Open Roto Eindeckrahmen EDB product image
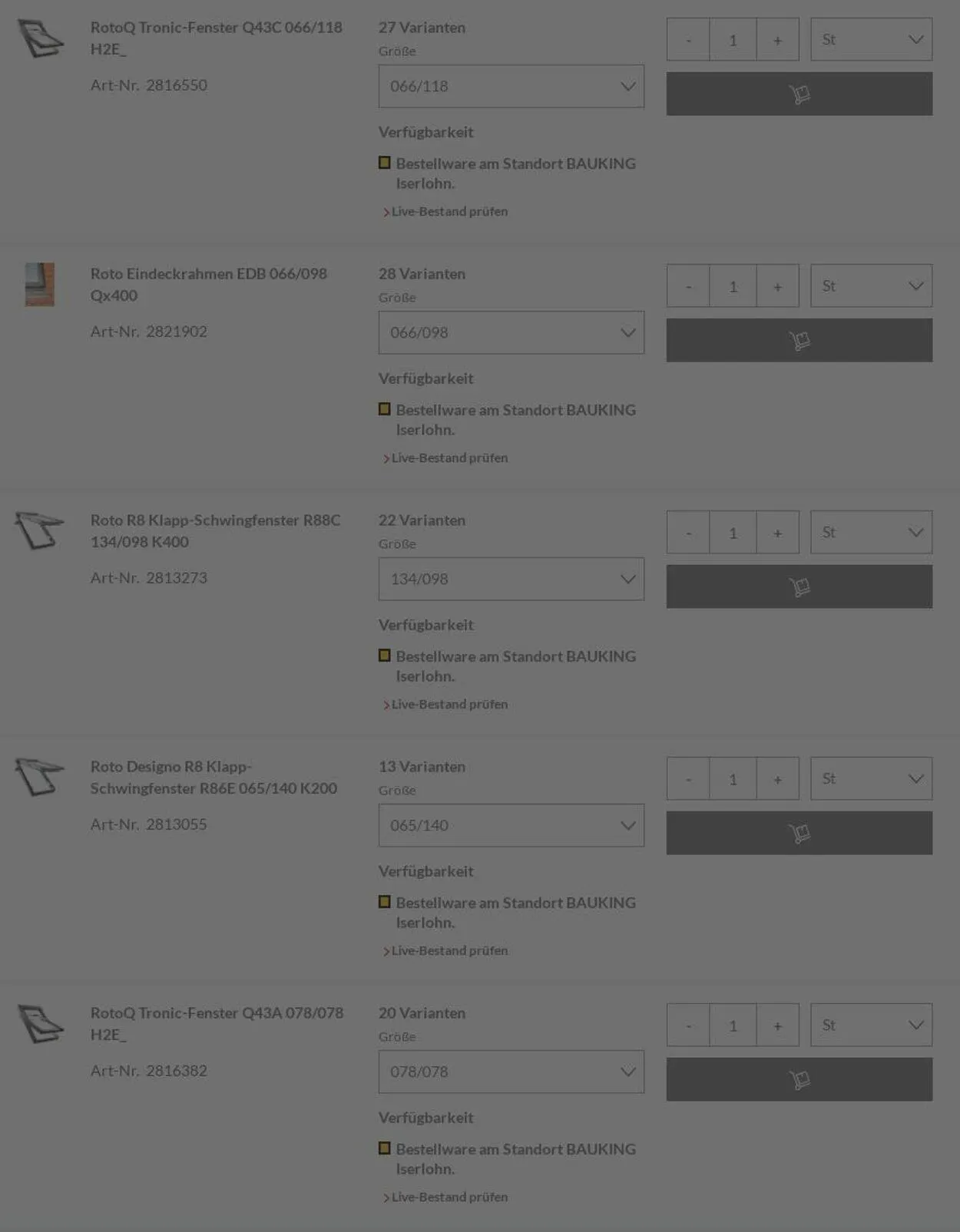 coord(40,285)
